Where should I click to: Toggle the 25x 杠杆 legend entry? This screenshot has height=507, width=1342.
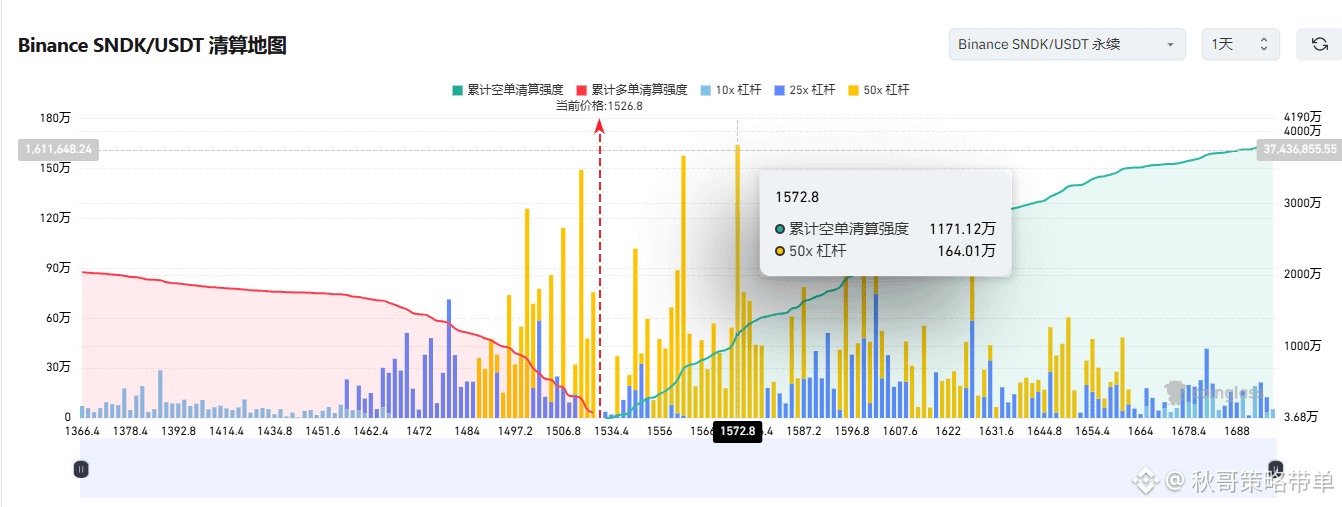[805, 90]
